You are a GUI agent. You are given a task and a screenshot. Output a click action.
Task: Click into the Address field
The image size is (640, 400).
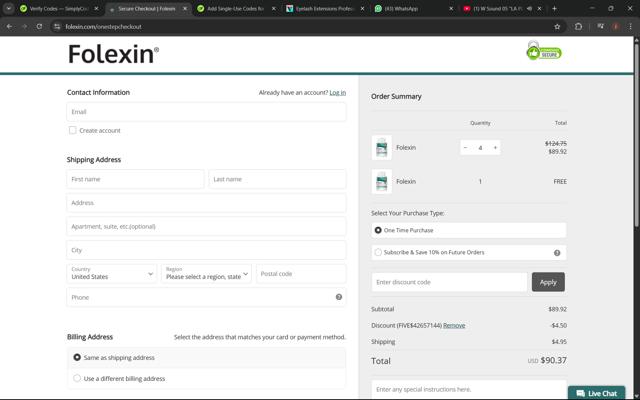pos(206,203)
